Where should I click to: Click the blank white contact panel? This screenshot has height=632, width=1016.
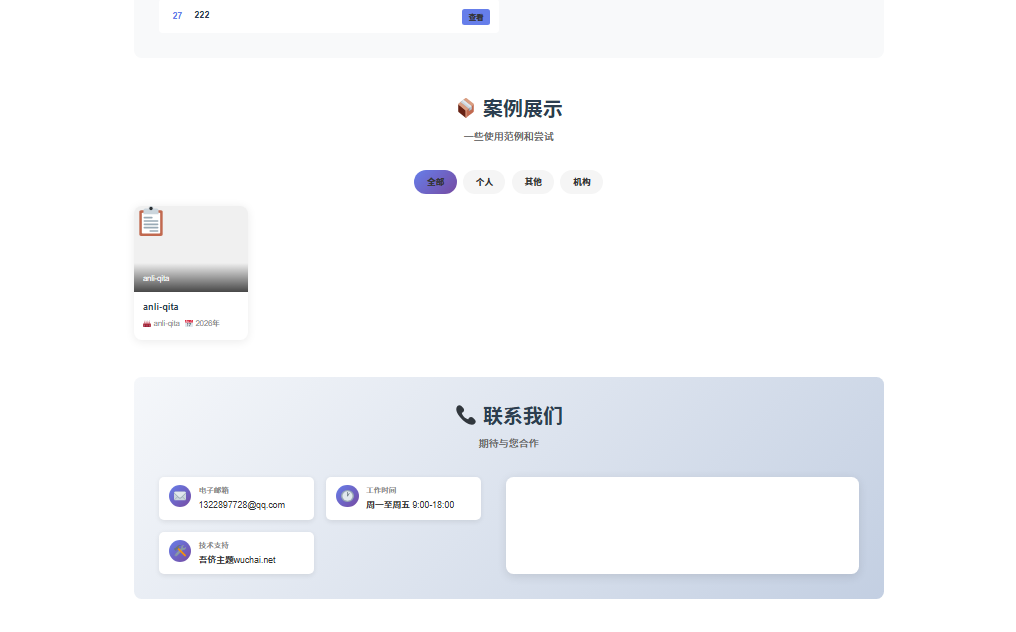tap(682, 526)
